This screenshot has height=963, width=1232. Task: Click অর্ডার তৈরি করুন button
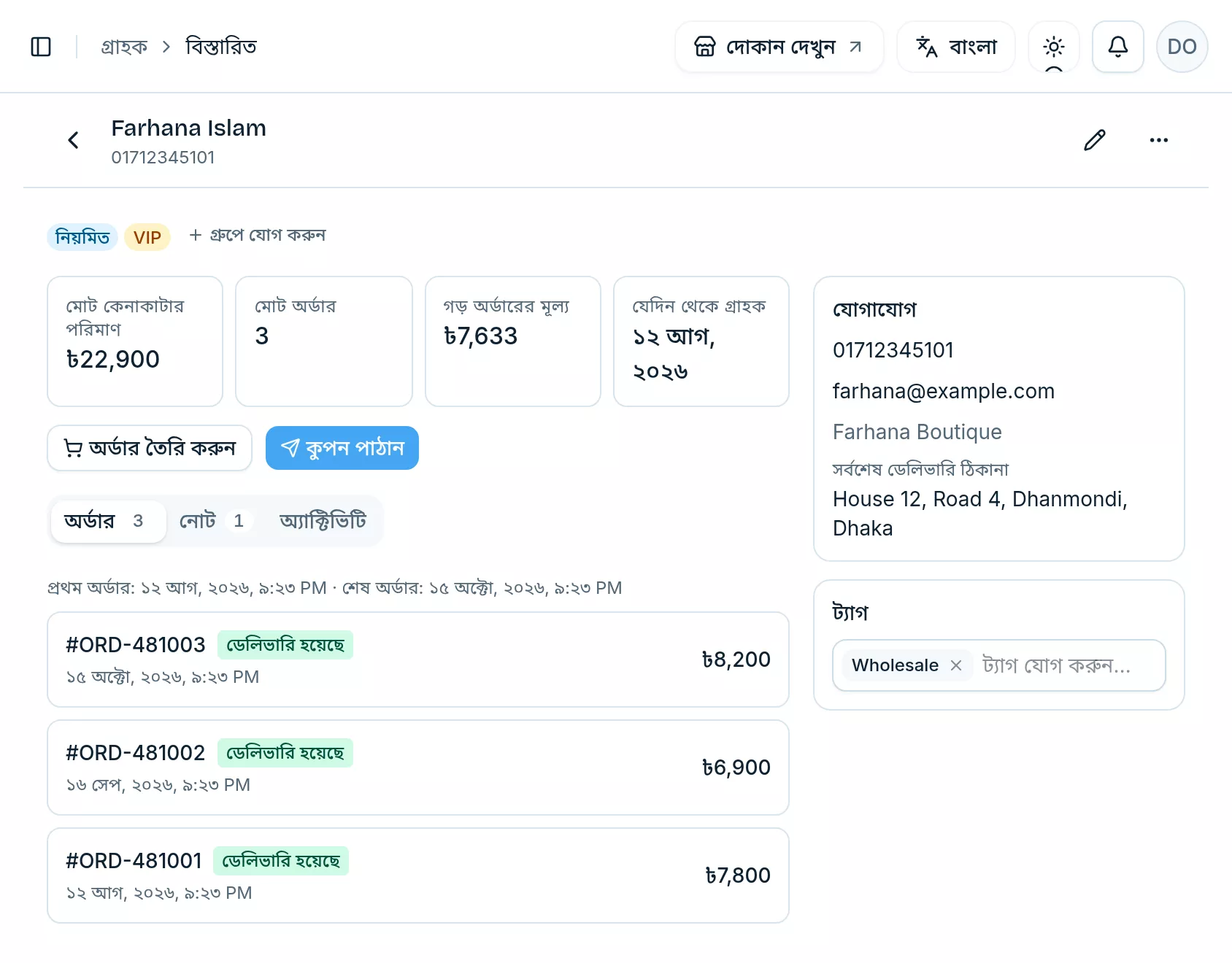150,448
